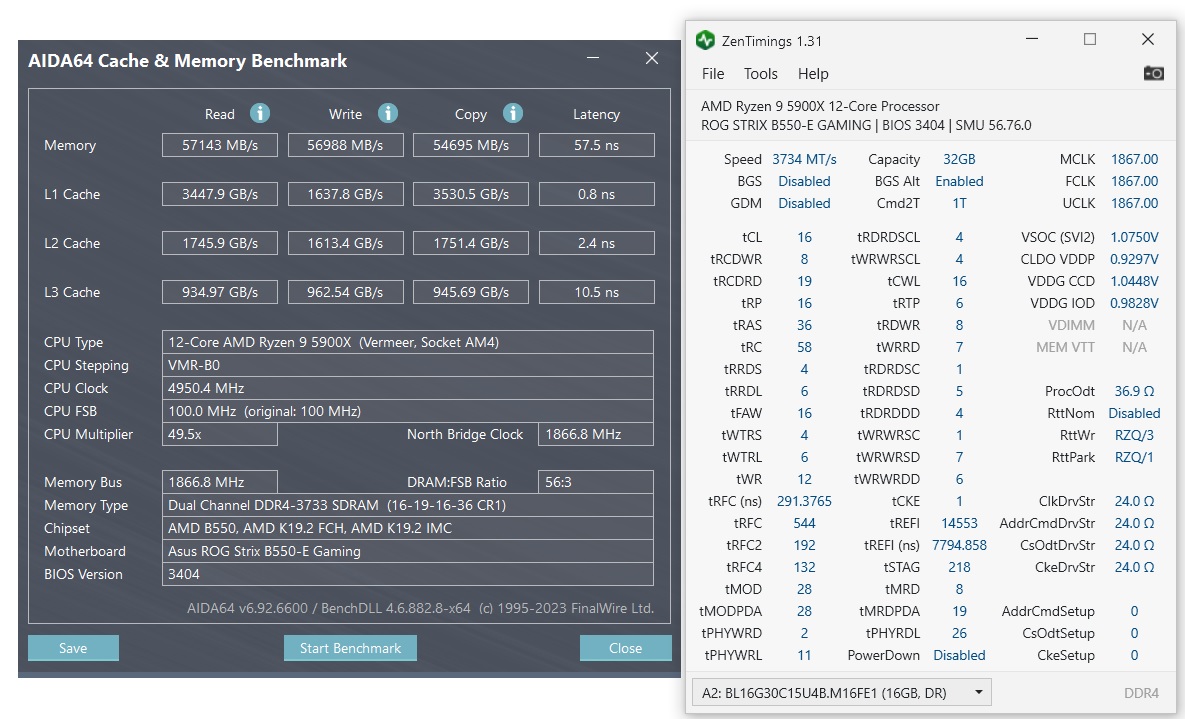Click the Close button in AIDA64
This screenshot has height=719, width=1185.
[x=625, y=648]
